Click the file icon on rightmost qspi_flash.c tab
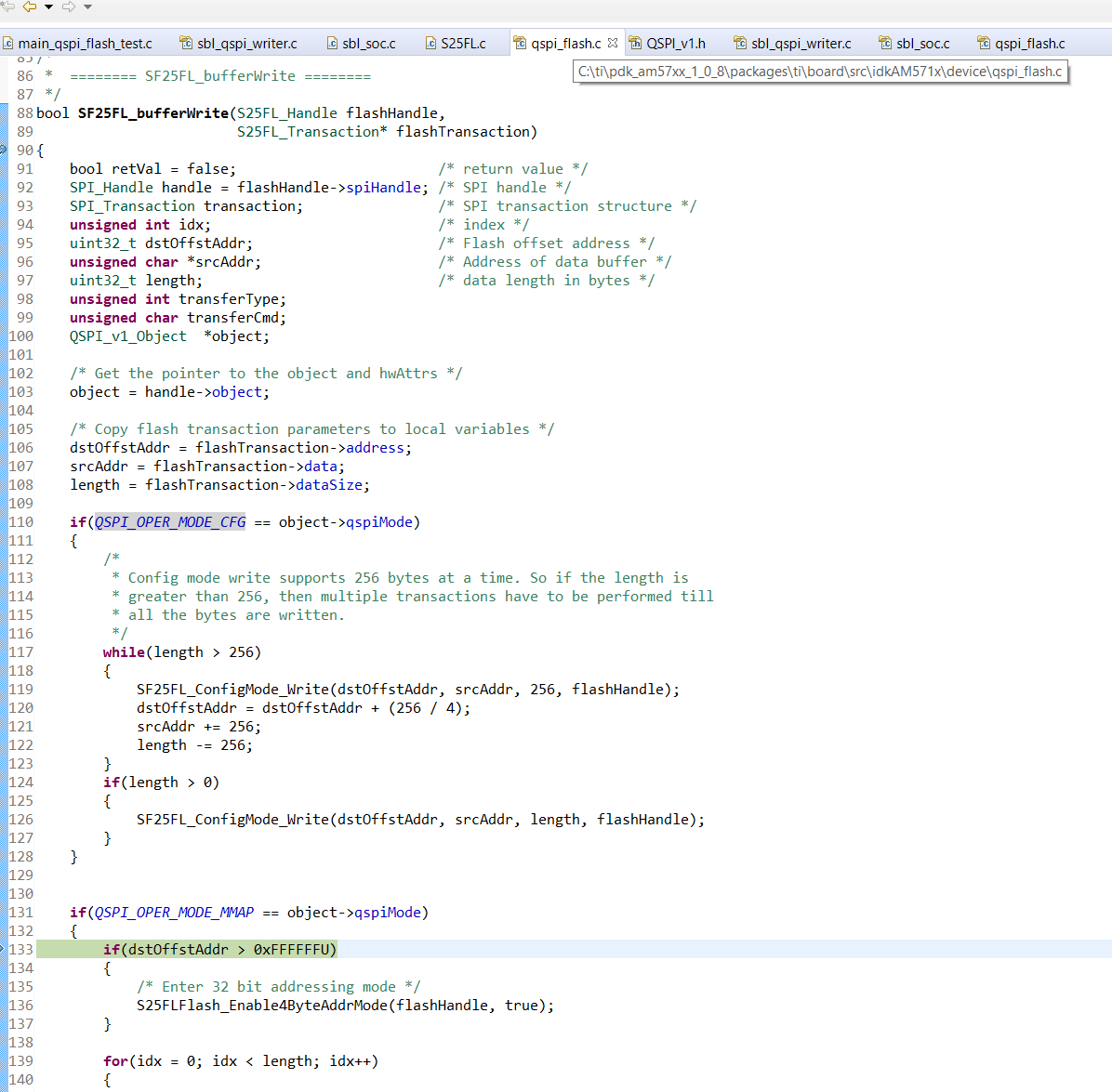Image resolution: width=1112 pixels, height=1092 pixels. tap(984, 44)
